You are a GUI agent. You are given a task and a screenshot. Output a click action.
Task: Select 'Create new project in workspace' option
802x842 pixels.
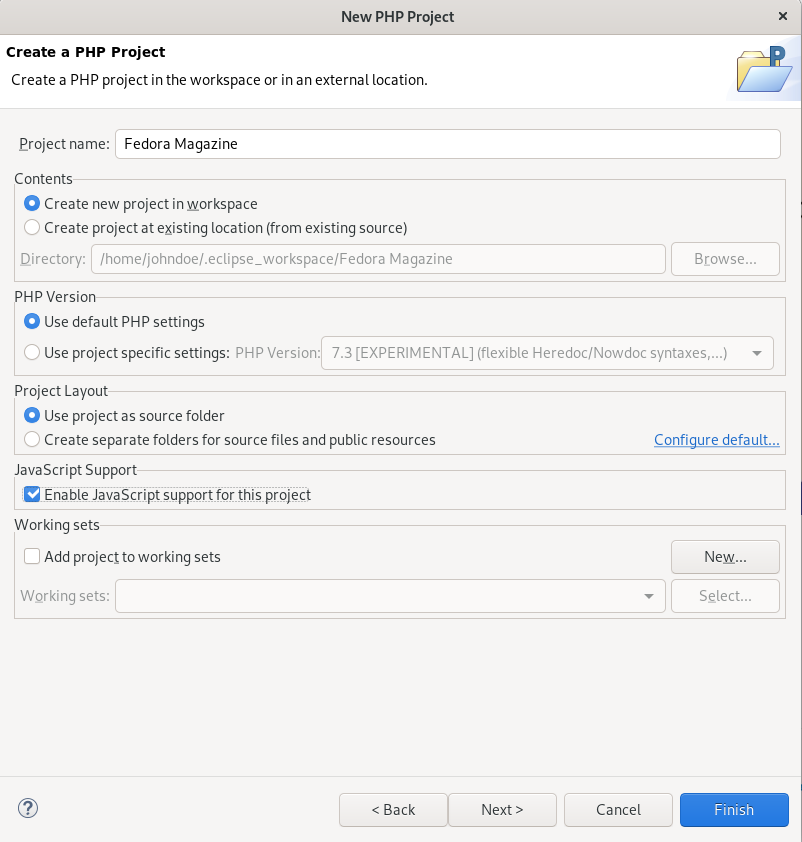tap(31, 203)
